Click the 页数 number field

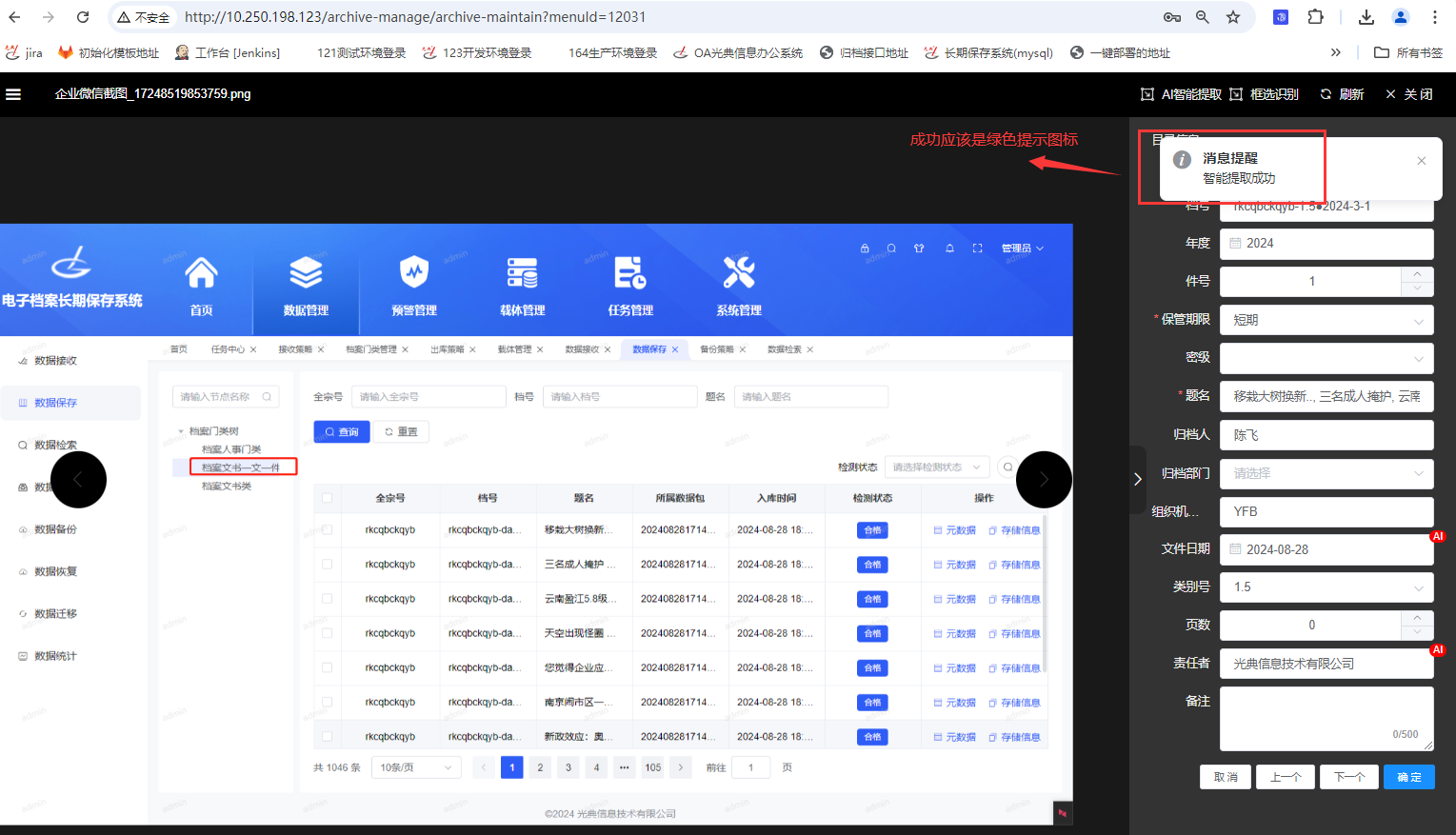pos(1311,626)
